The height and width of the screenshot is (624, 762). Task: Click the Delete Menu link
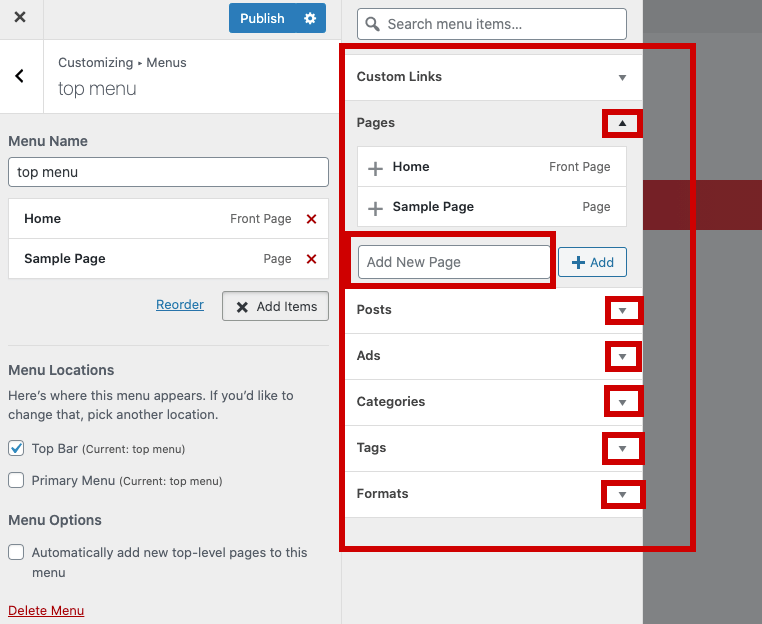pyautogui.click(x=46, y=610)
